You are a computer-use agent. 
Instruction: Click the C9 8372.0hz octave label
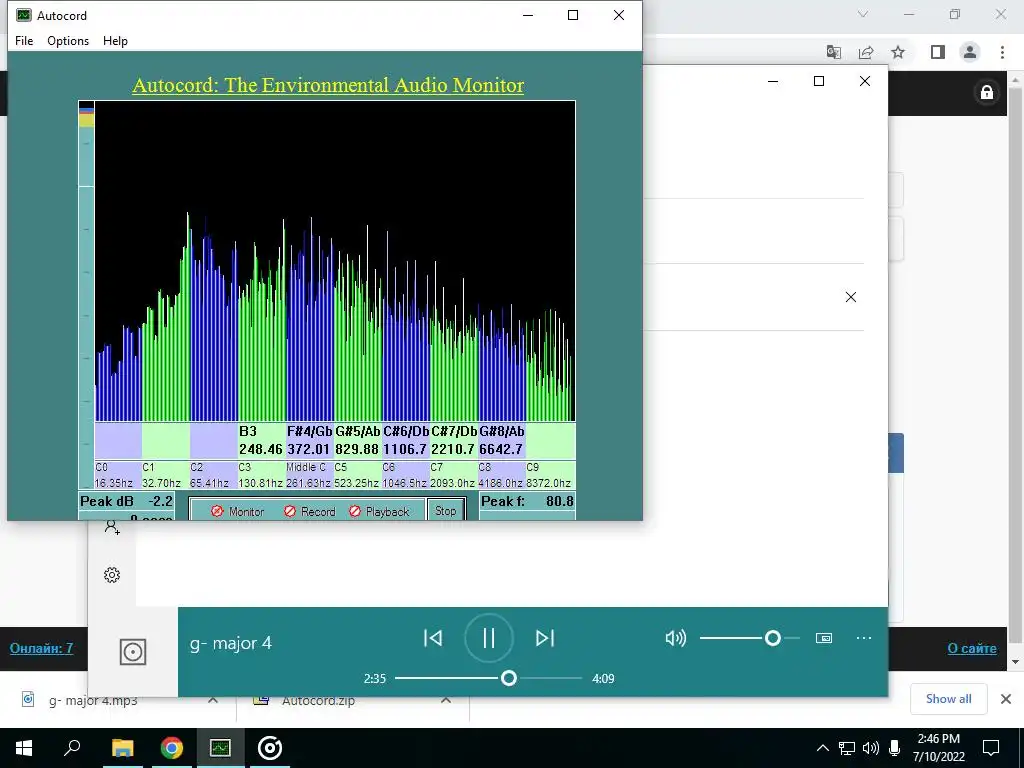(550, 475)
